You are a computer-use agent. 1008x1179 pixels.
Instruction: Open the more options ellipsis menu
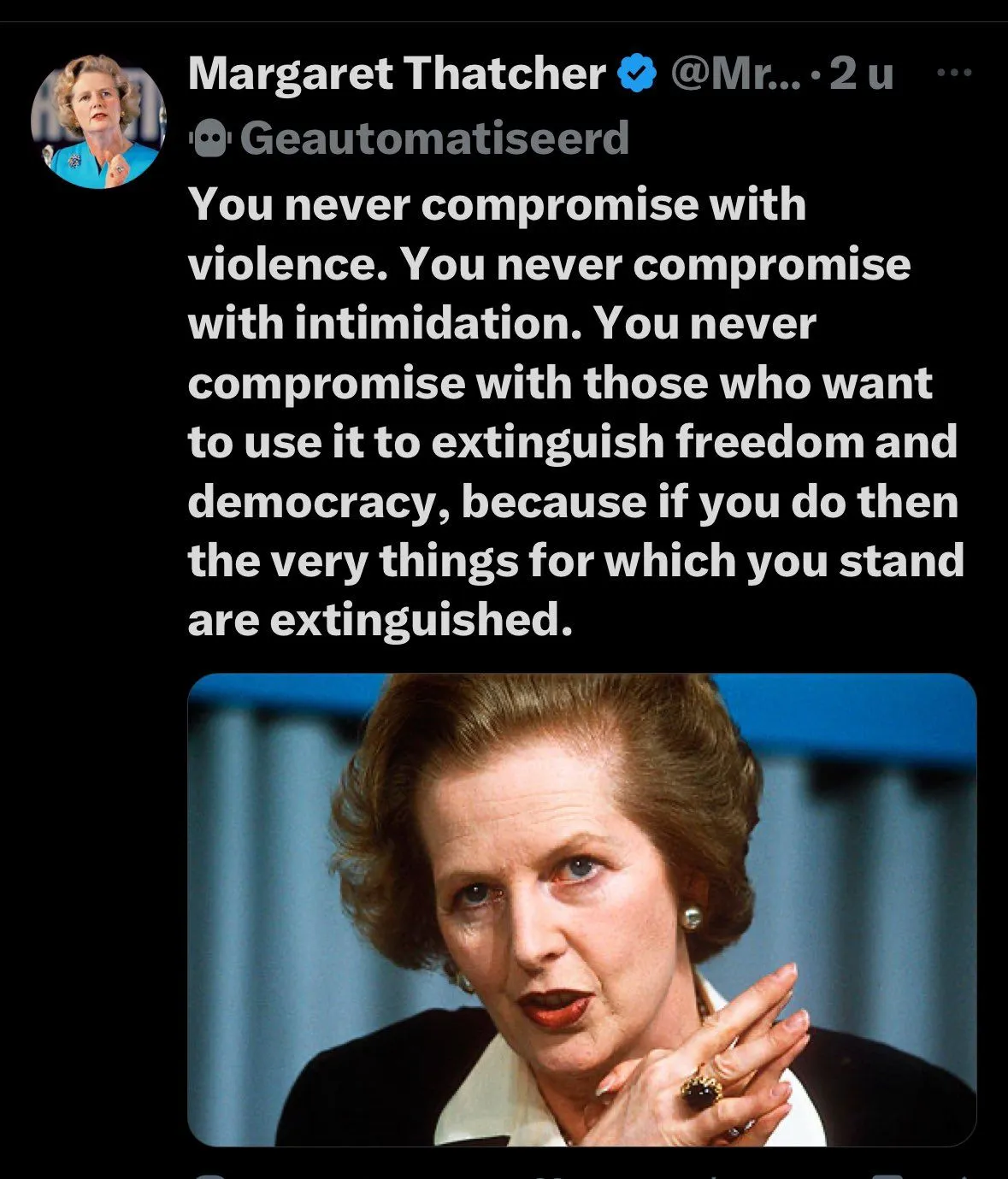click(x=955, y=74)
